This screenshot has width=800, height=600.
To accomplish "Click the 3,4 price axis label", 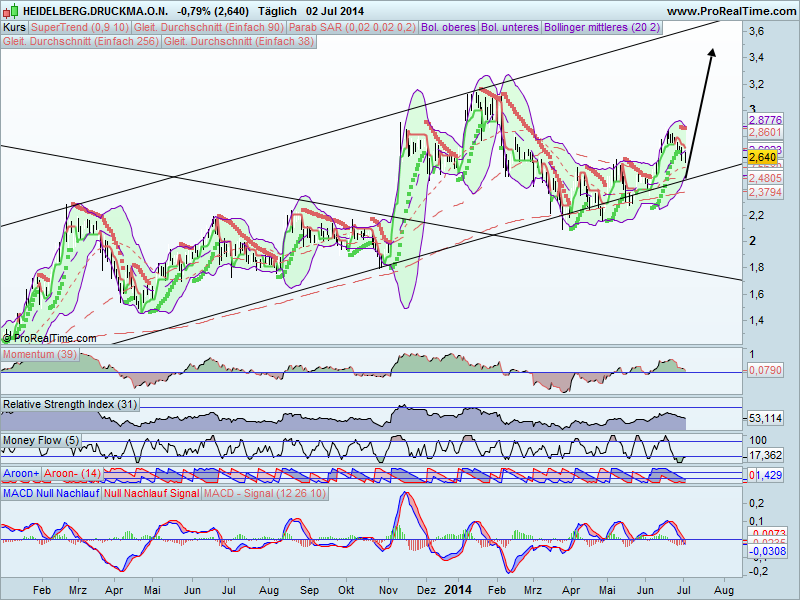I will pyautogui.click(x=757, y=57).
